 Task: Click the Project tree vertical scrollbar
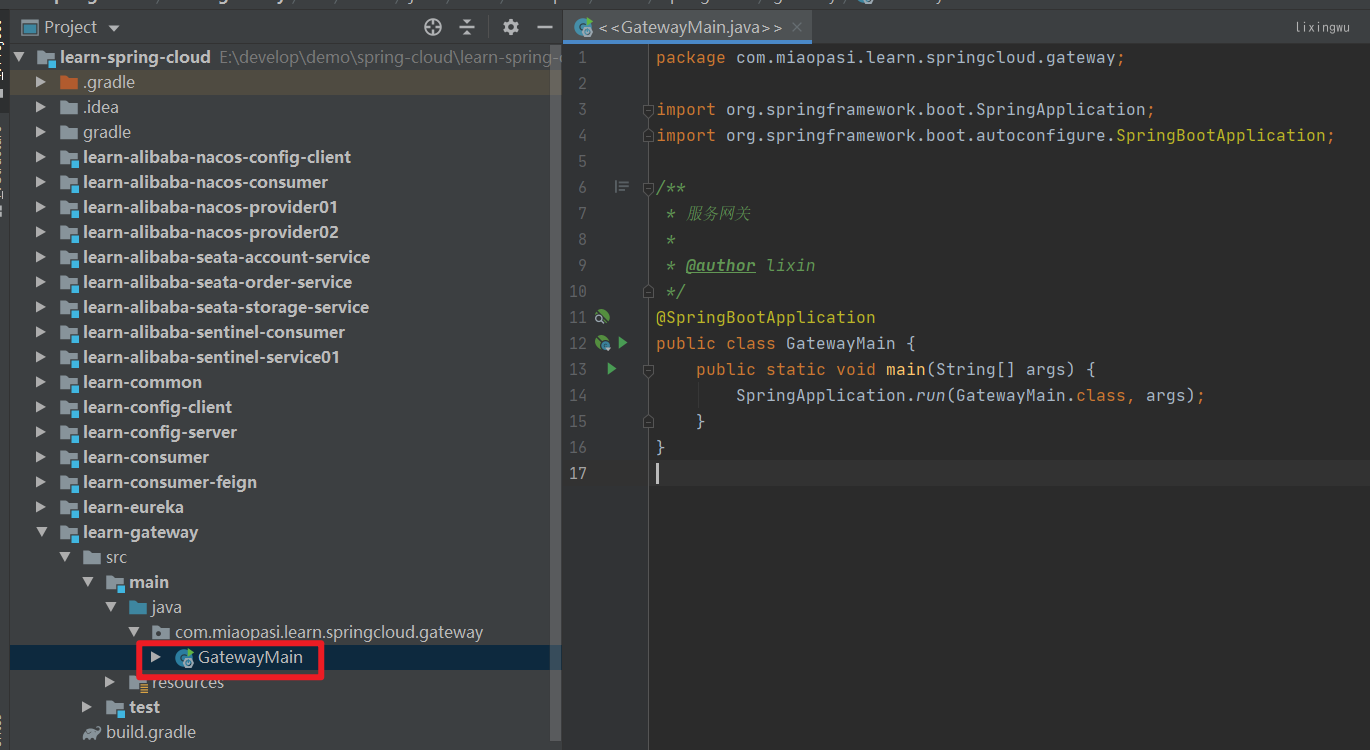point(556,395)
